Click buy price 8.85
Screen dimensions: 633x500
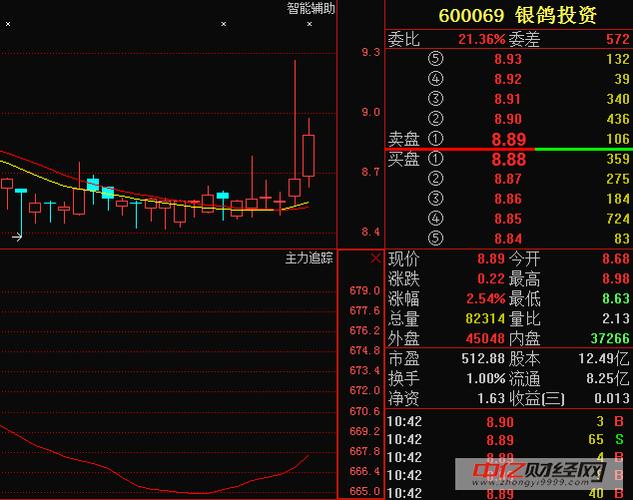[508, 219]
